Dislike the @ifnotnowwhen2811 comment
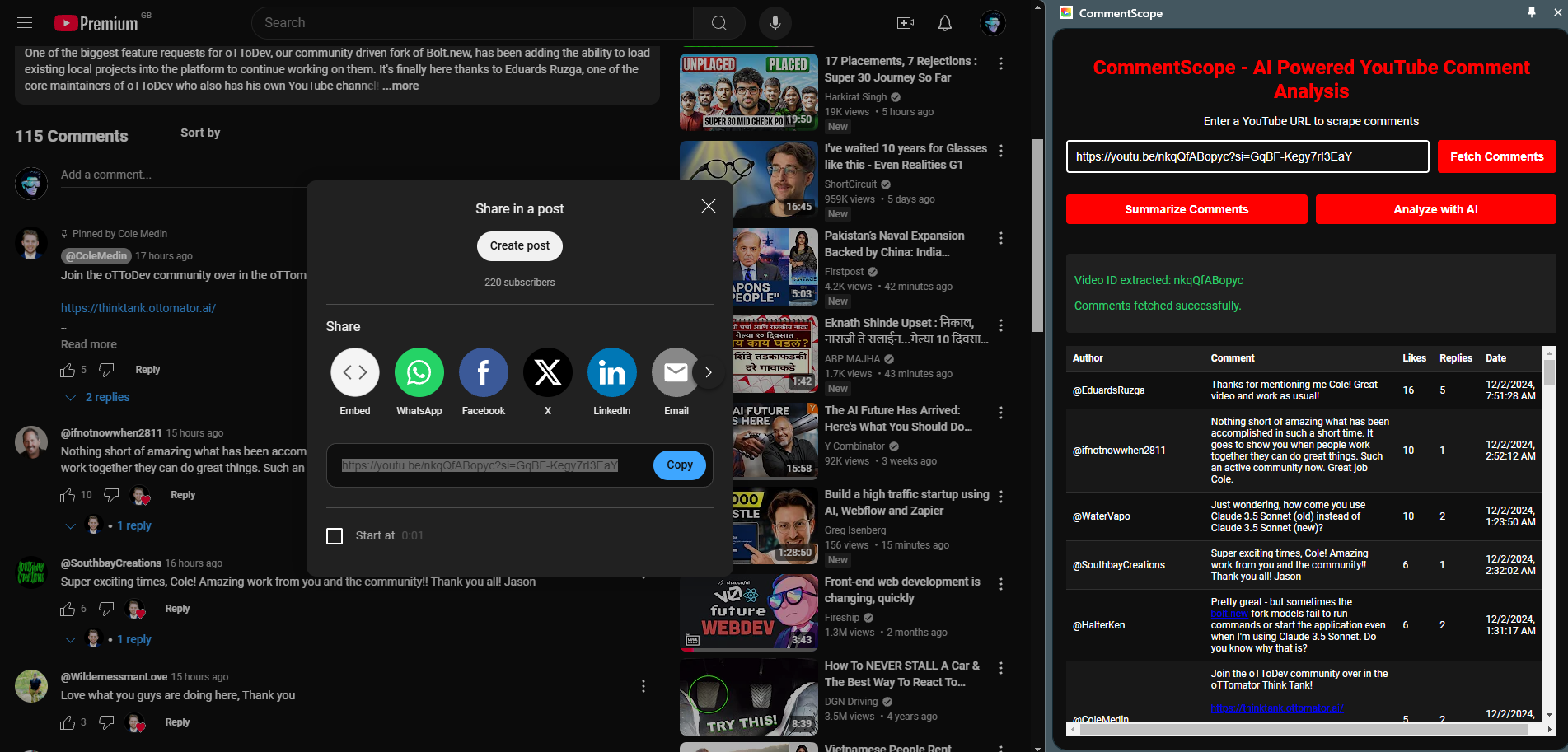This screenshot has height=752, width=1568. click(111, 495)
